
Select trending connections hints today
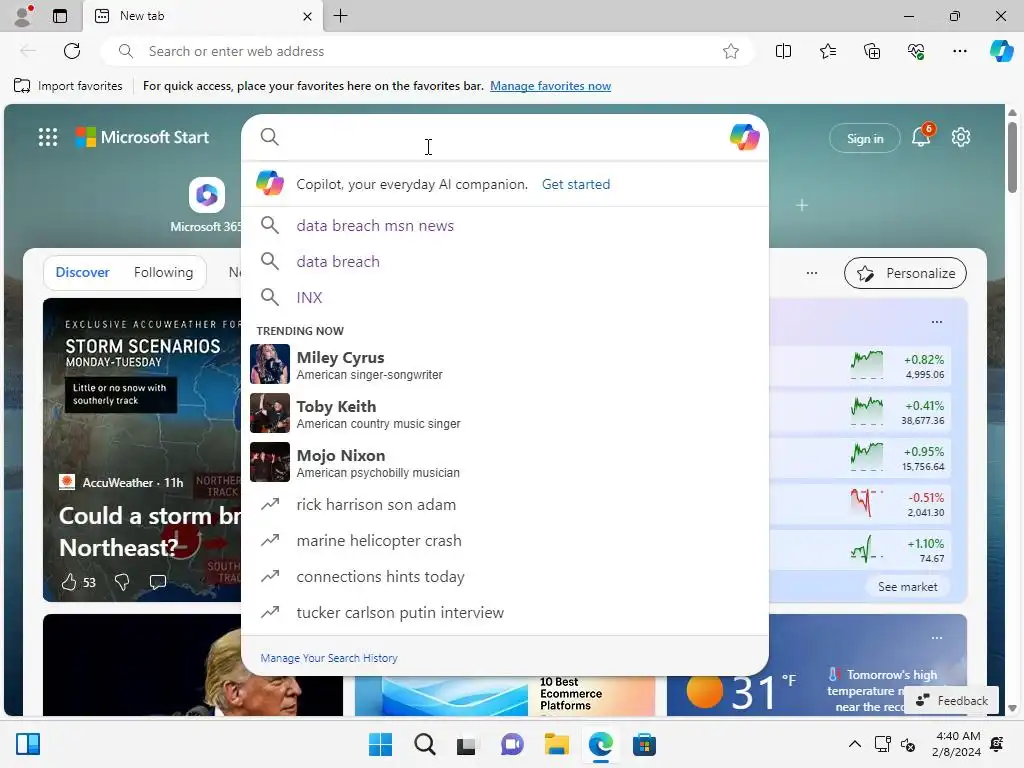click(x=505, y=576)
